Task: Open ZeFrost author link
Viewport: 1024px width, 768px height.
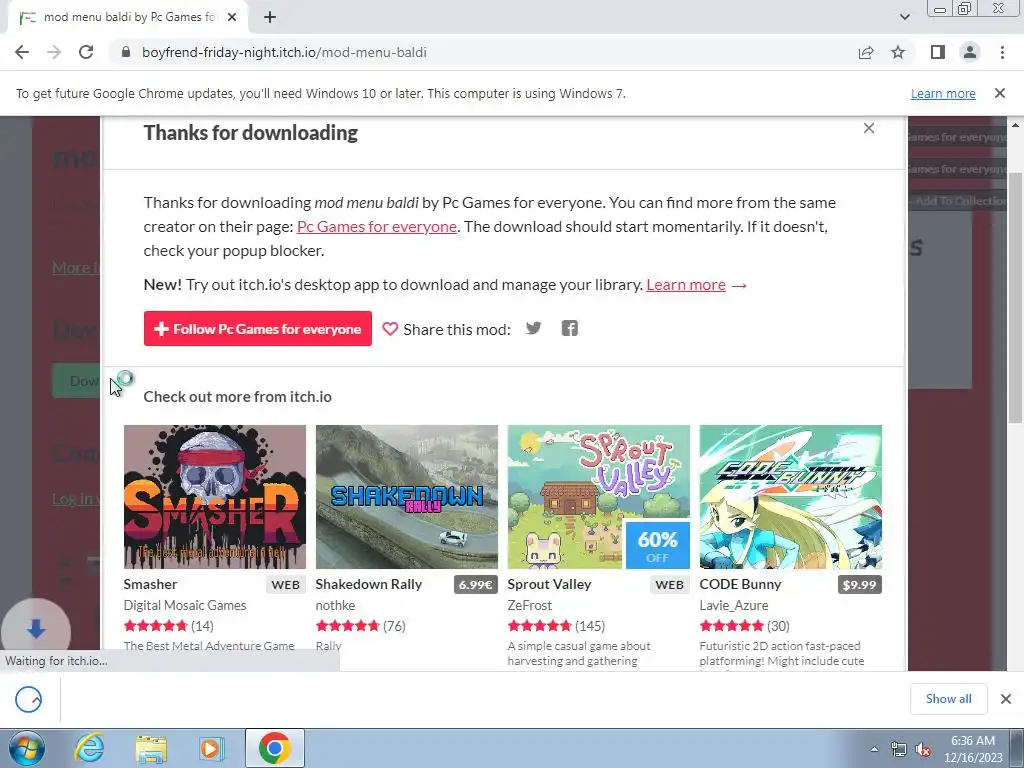Action: pyautogui.click(x=530, y=605)
